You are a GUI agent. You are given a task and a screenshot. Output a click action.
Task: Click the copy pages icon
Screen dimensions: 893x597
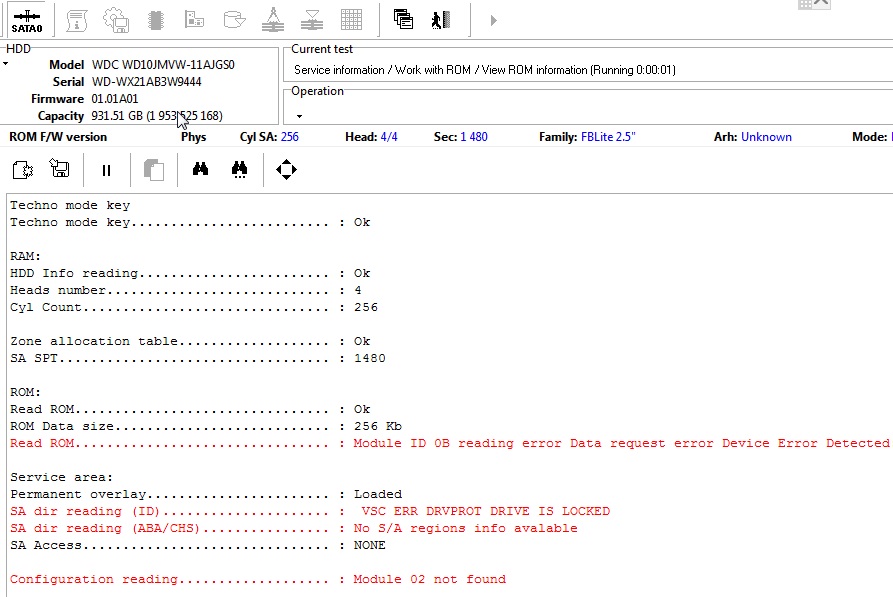coord(154,170)
